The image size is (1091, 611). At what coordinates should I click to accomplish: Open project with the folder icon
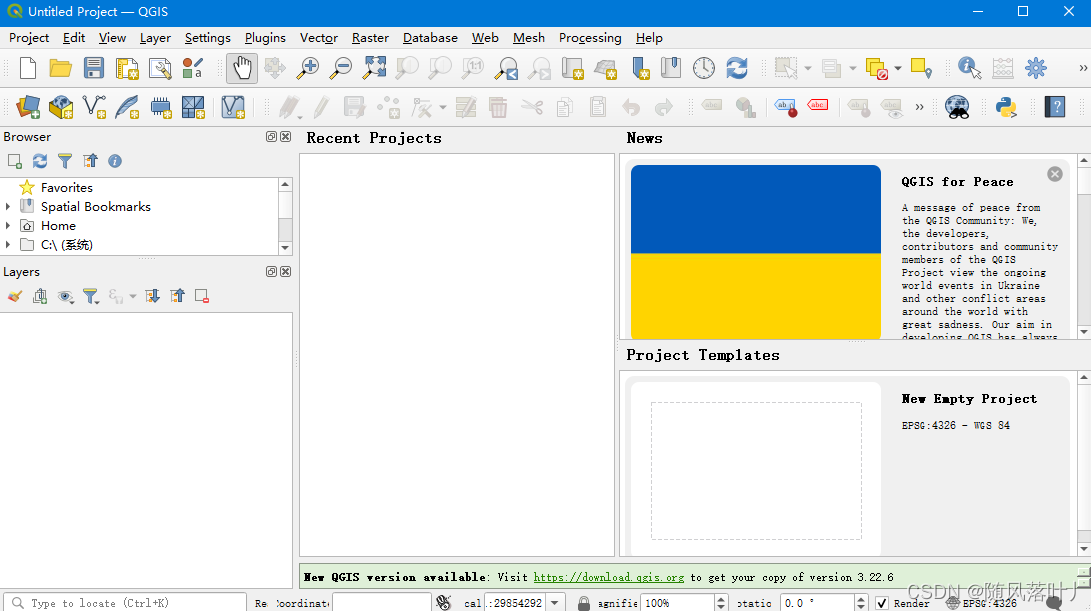tap(61, 68)
